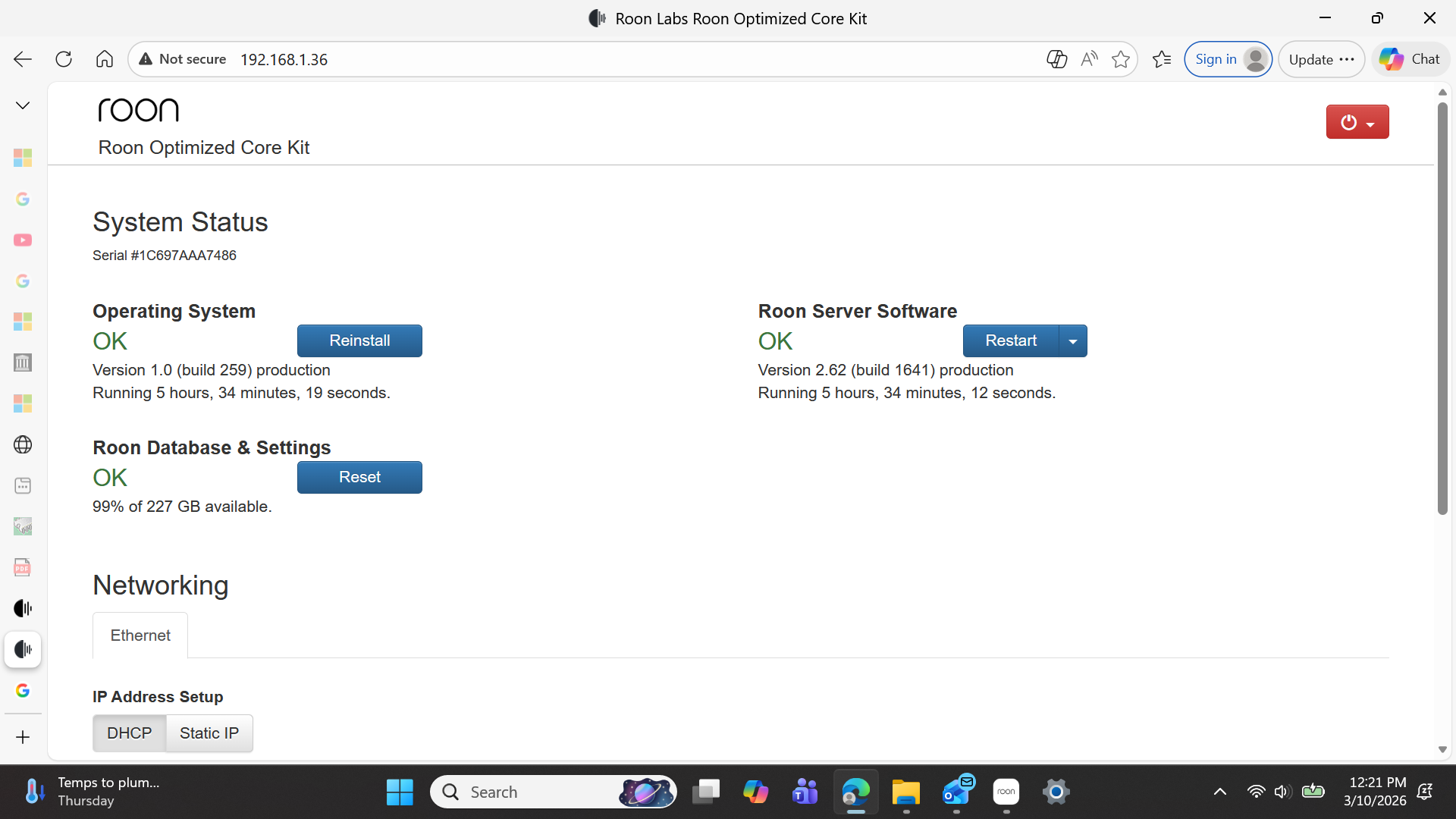Select DHCP address mode
This screenshot has height=819, width=1456.
click(129, 733)
